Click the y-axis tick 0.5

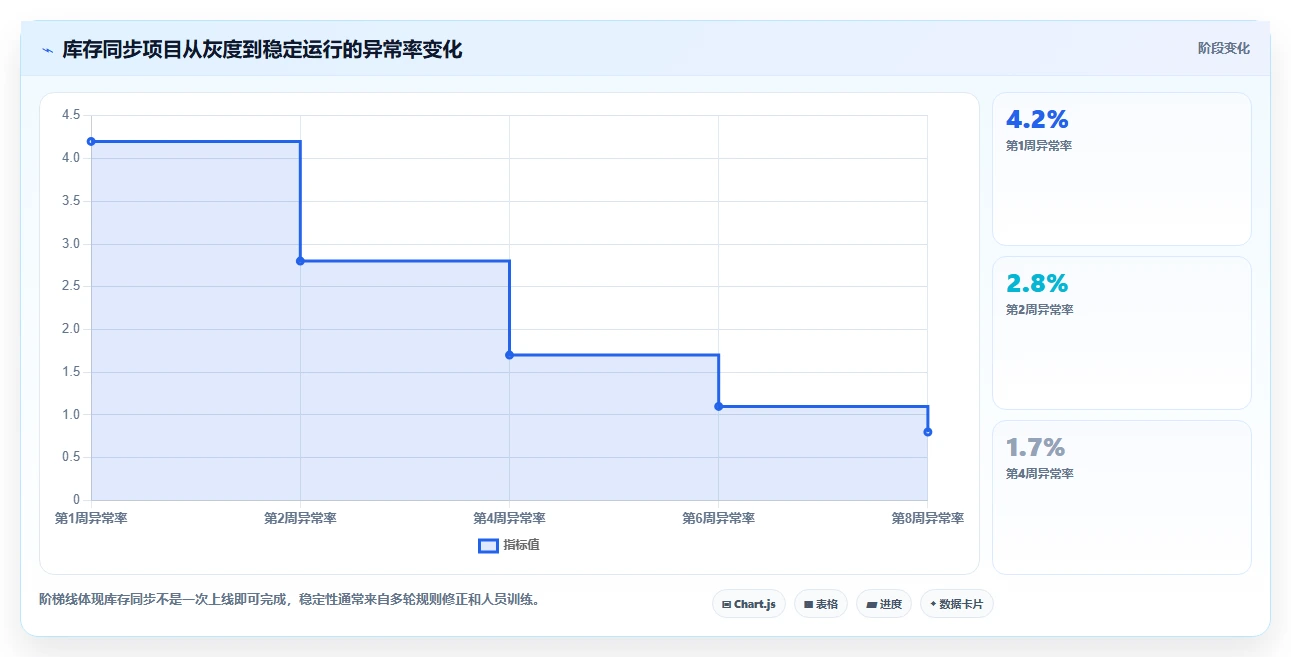point(71,457)
